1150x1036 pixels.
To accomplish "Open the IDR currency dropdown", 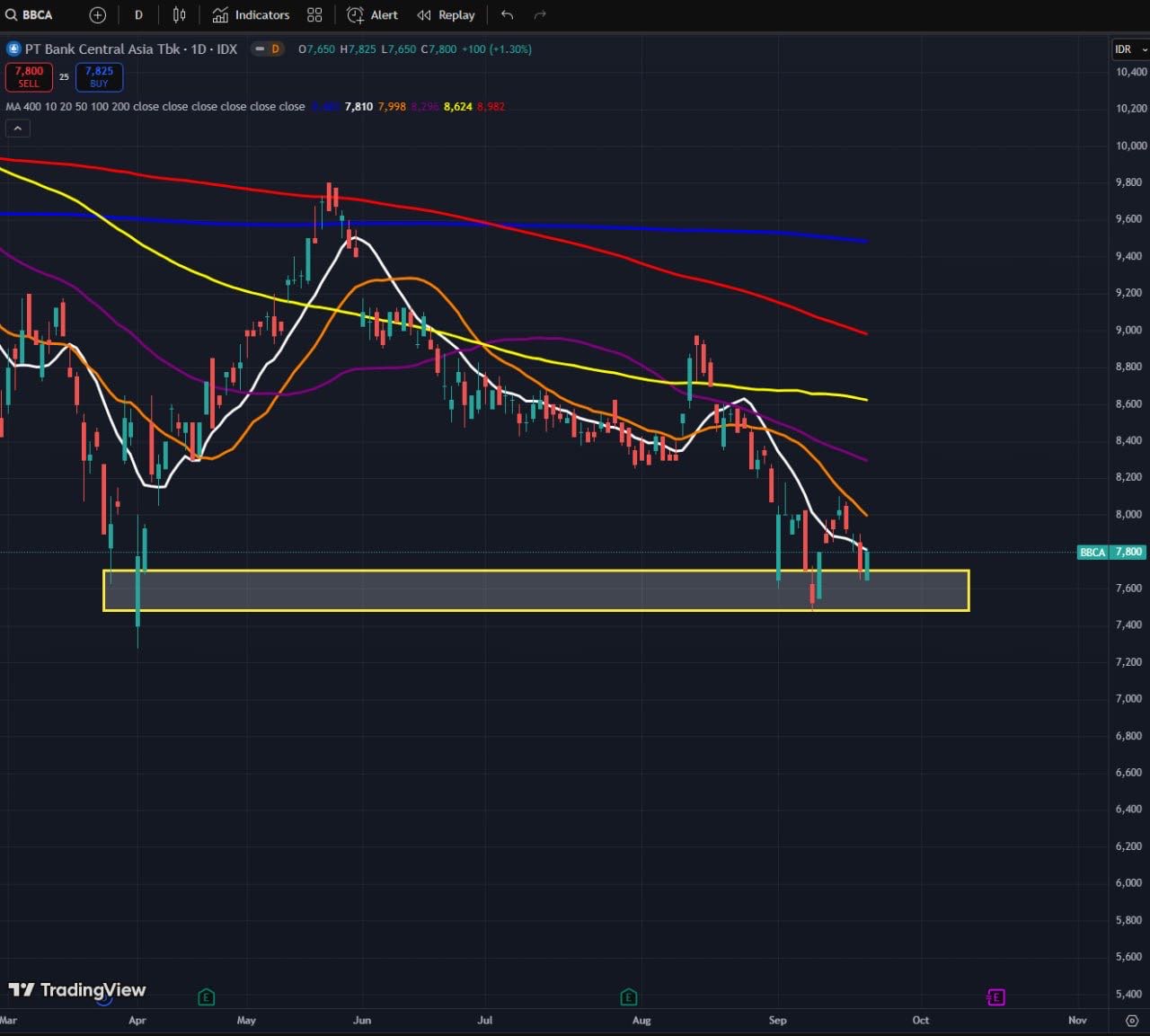I will (1130, 49).
